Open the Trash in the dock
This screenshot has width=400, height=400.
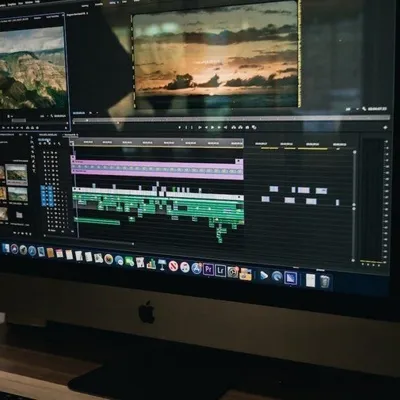coord(325,281)
